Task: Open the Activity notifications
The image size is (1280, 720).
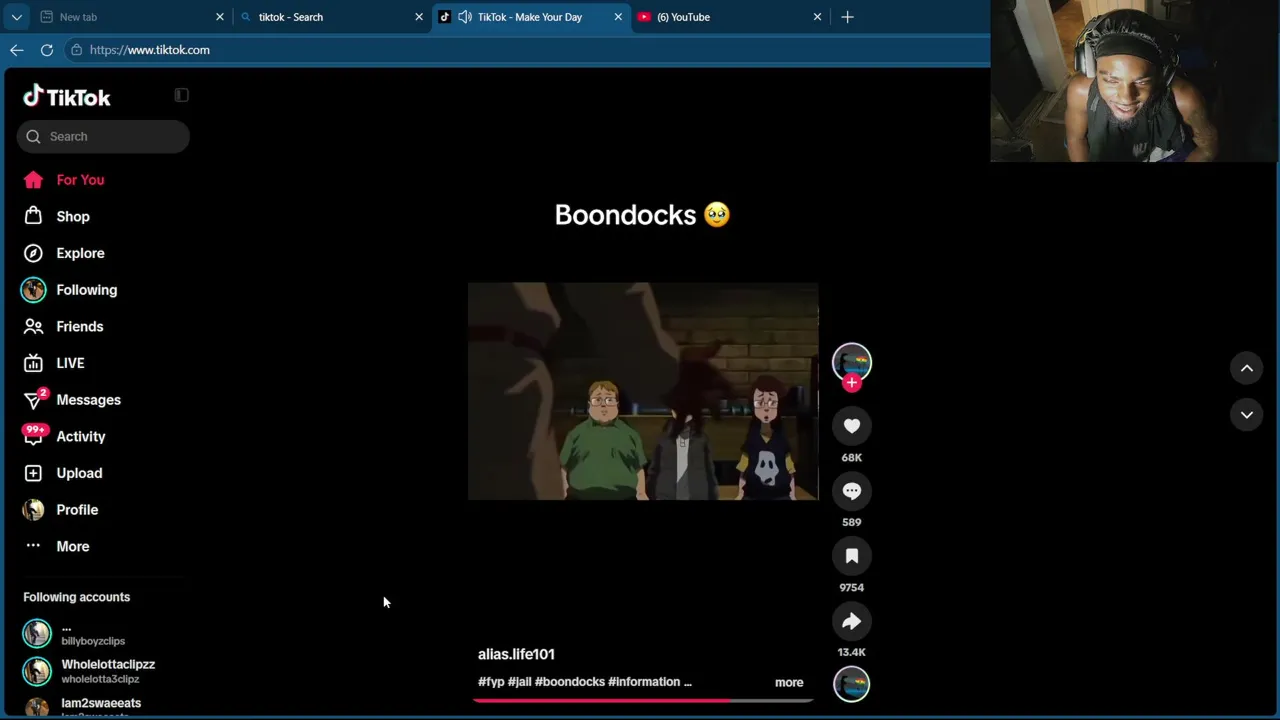Action: [64, 436]
